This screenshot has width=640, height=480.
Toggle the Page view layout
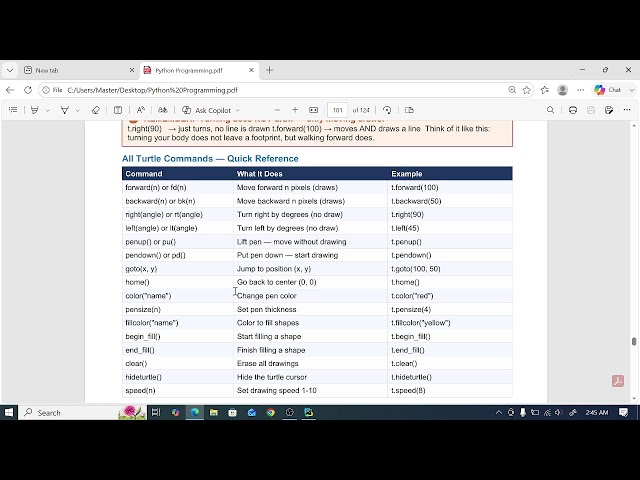tap(409, 110)
